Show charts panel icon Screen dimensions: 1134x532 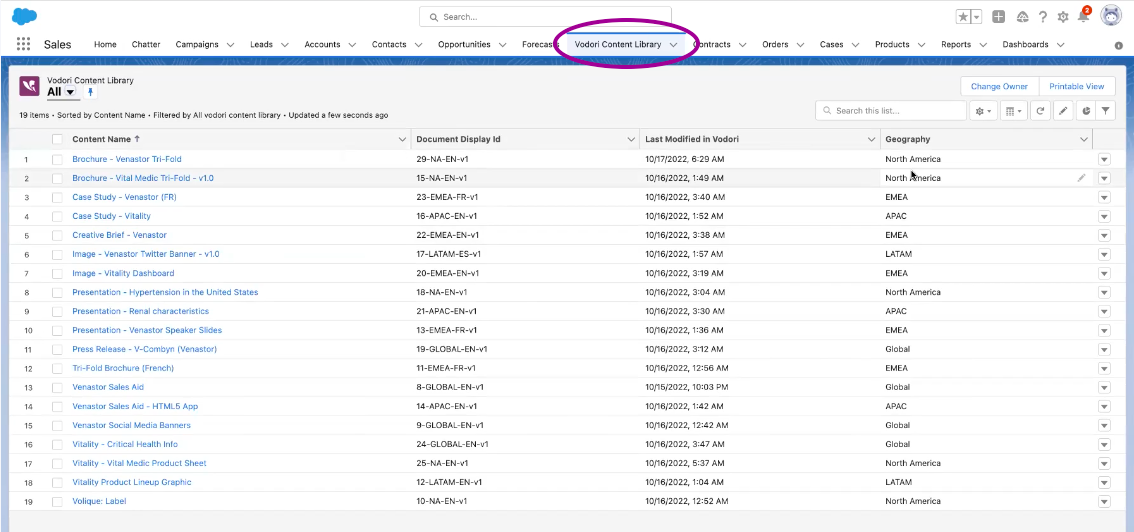[x=1086, y=111]
